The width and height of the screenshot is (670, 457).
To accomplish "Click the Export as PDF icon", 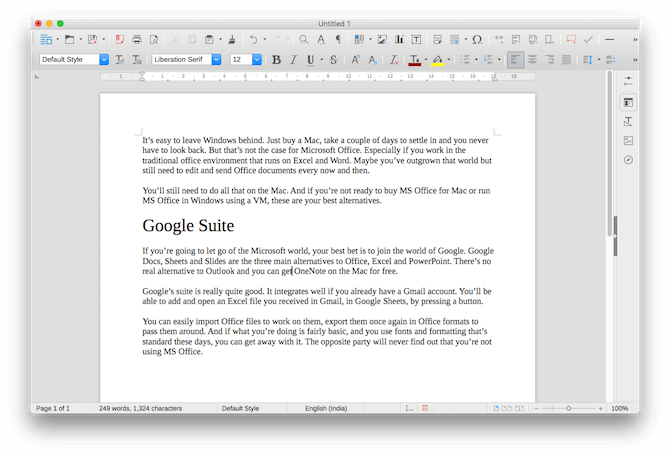I will 119,40.
